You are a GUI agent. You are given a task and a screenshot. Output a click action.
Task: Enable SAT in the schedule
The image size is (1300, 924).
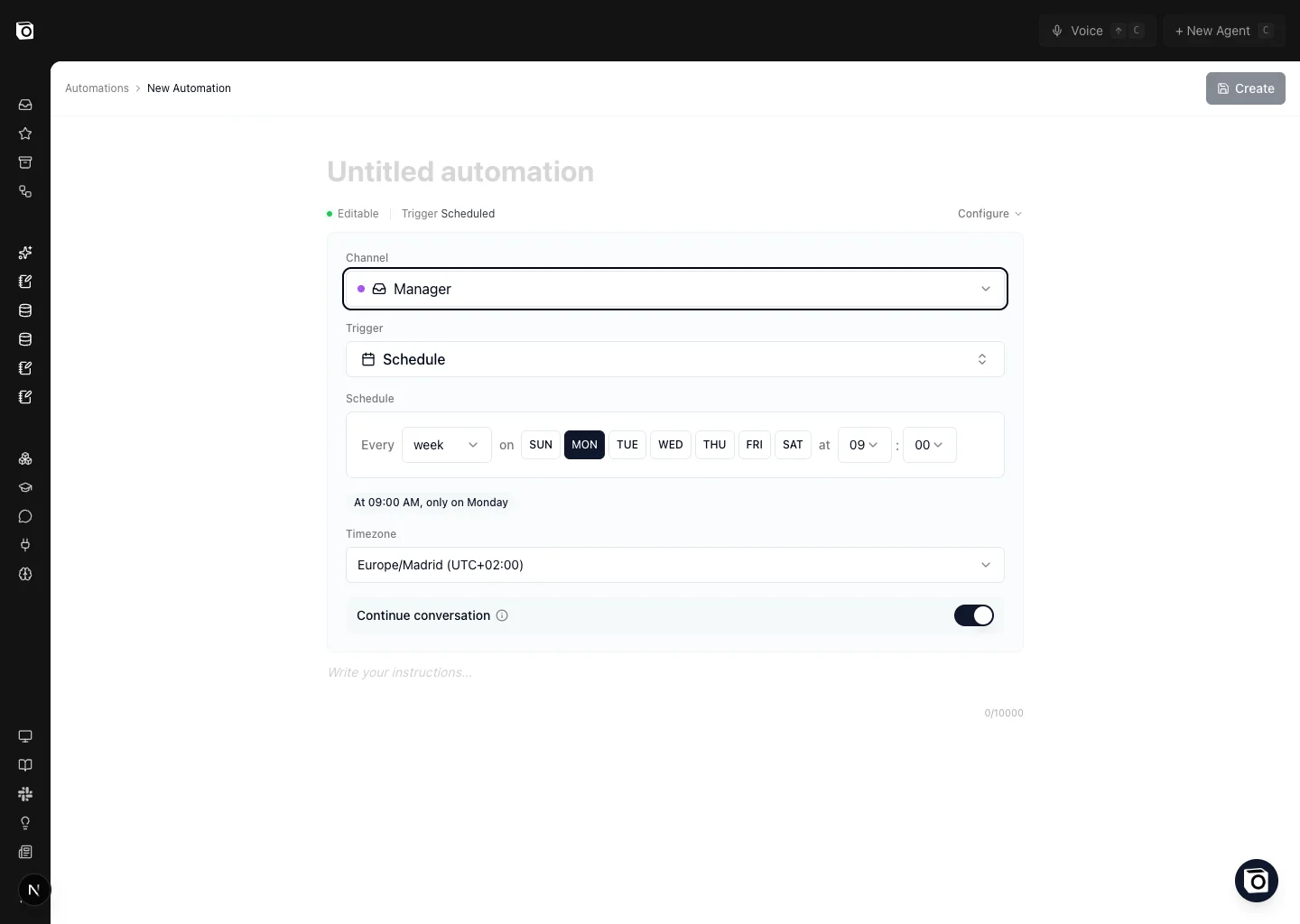click(793, 445)
